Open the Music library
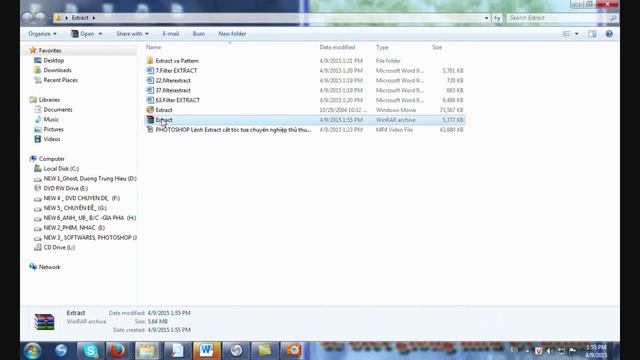This screenshot has width=640, height=360. [51, 119]
